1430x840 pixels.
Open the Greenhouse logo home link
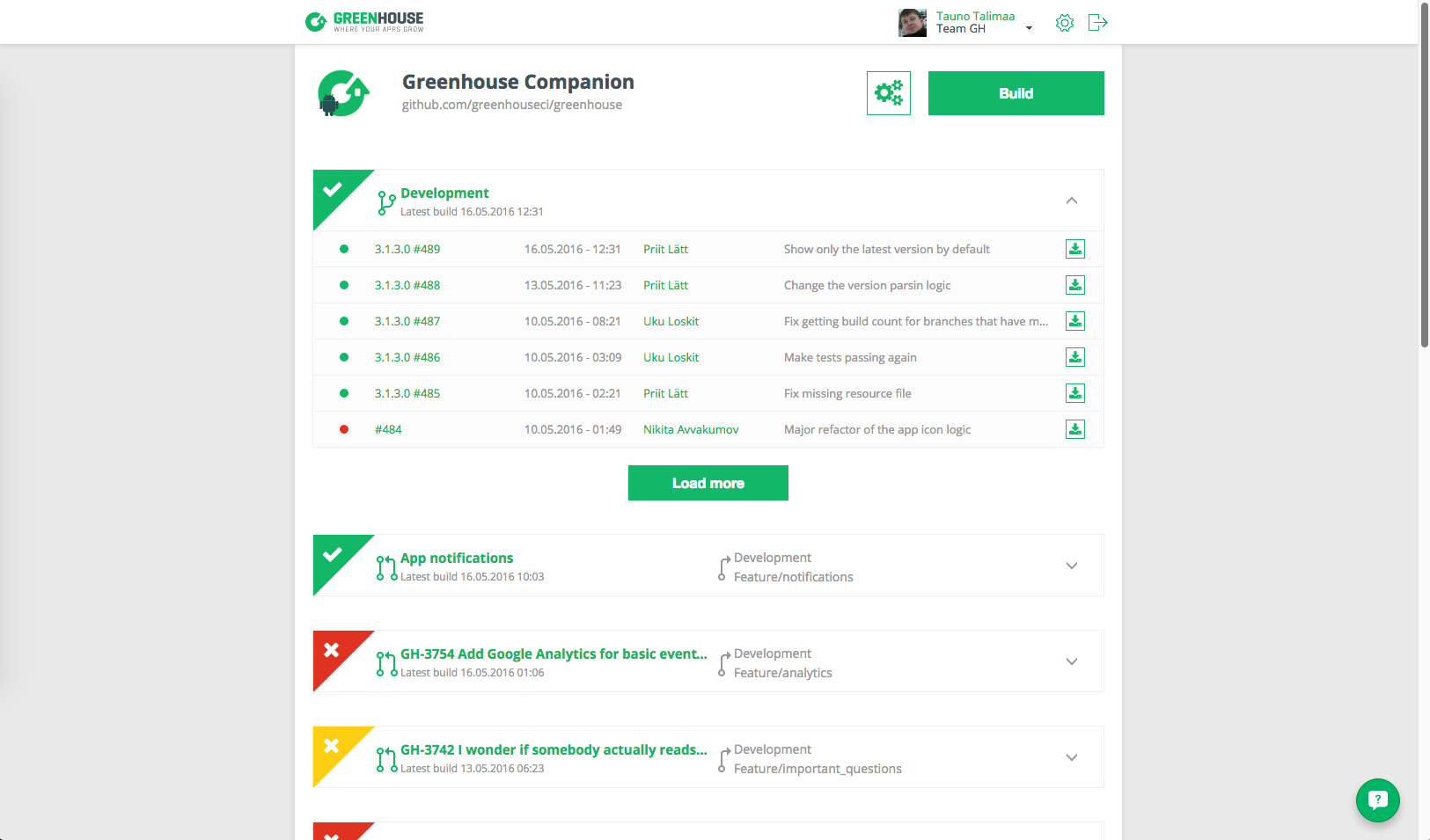pos(364,21)
